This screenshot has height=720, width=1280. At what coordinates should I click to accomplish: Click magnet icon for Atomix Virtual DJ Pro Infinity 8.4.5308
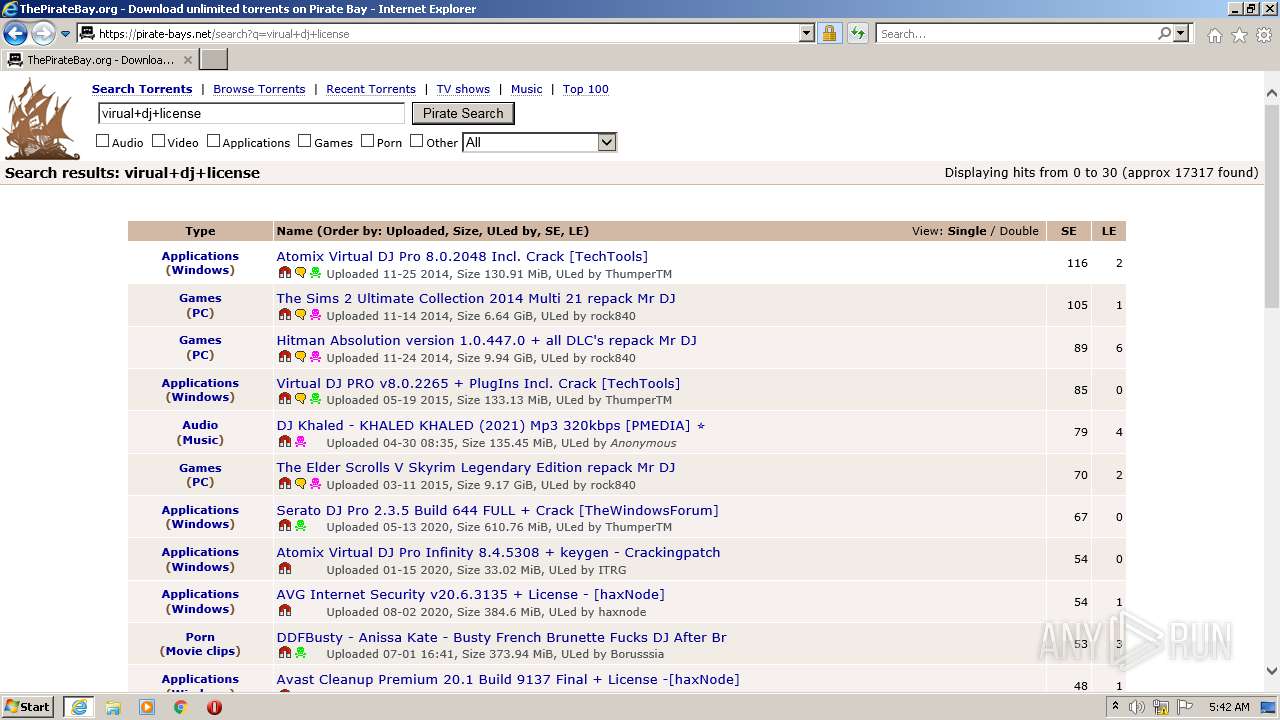(x=285, y=569)
